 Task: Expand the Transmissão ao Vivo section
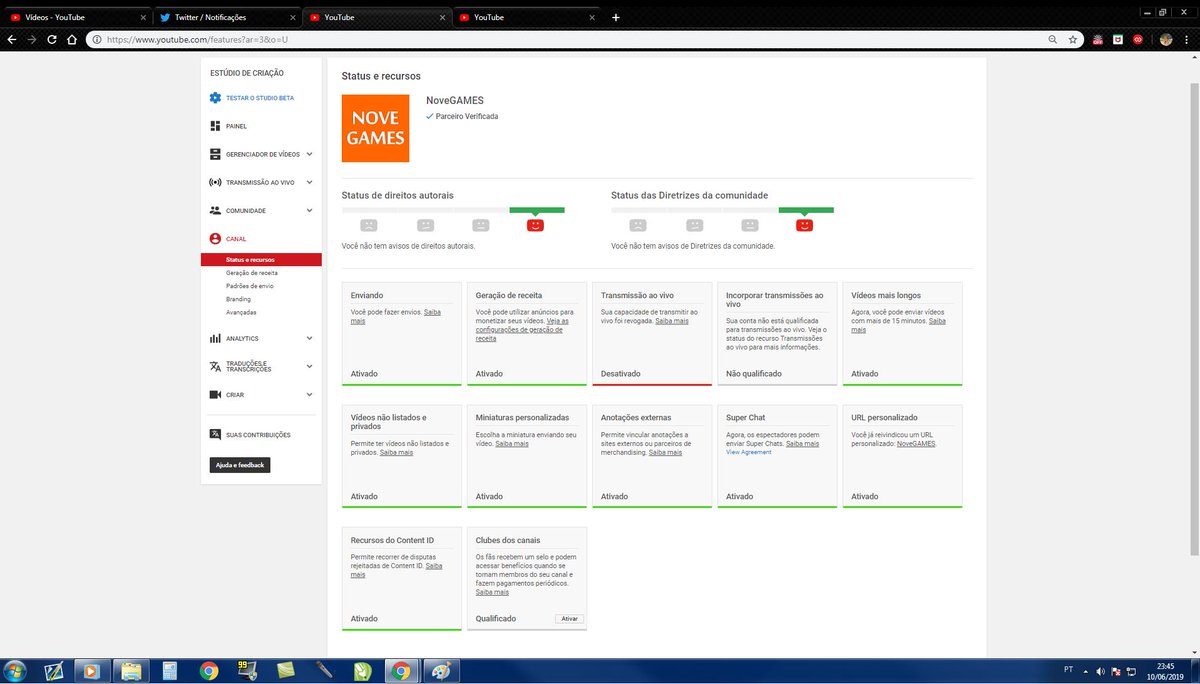(x=309, y=182)
